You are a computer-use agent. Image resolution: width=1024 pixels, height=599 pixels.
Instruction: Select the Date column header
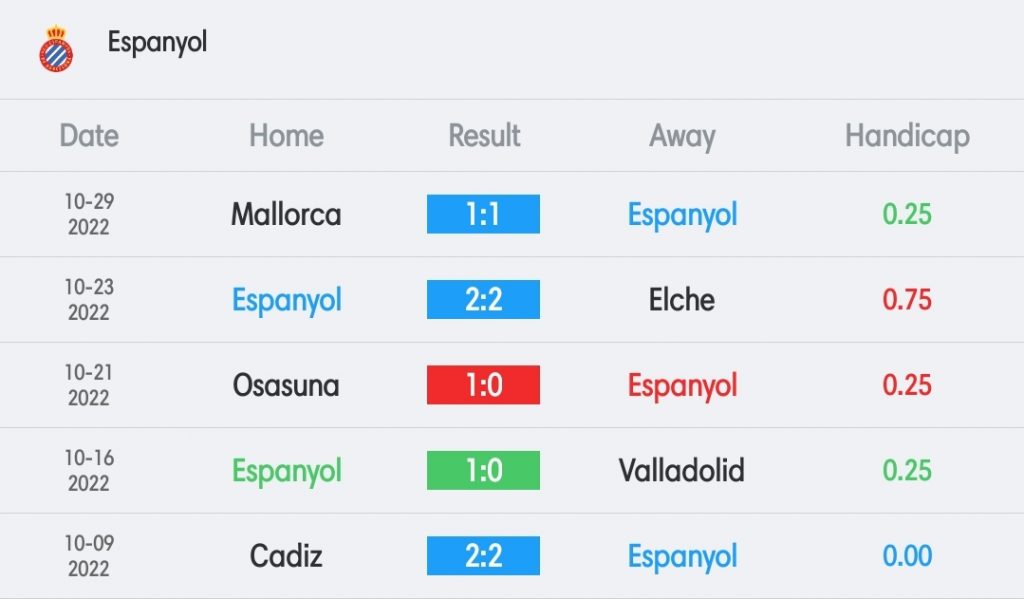click(x=89, y=136)
